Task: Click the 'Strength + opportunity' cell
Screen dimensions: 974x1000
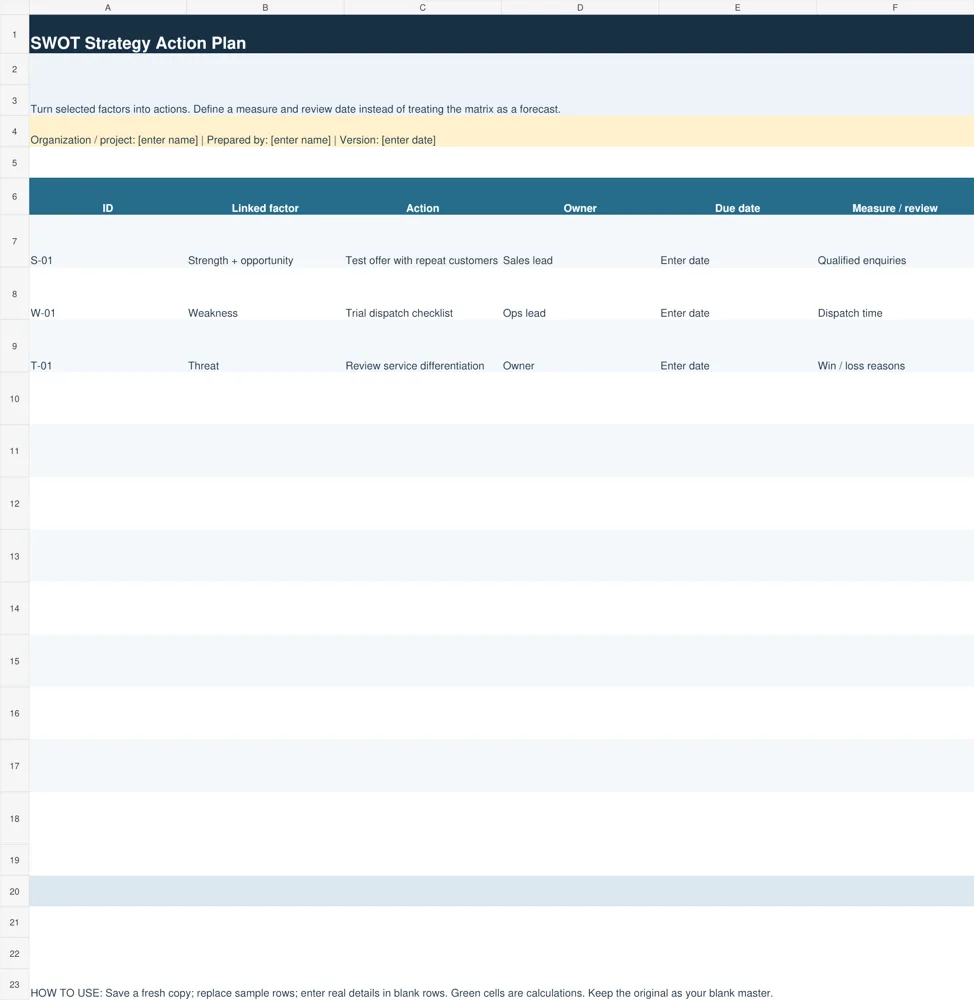Action: click(x=265, y=241)
